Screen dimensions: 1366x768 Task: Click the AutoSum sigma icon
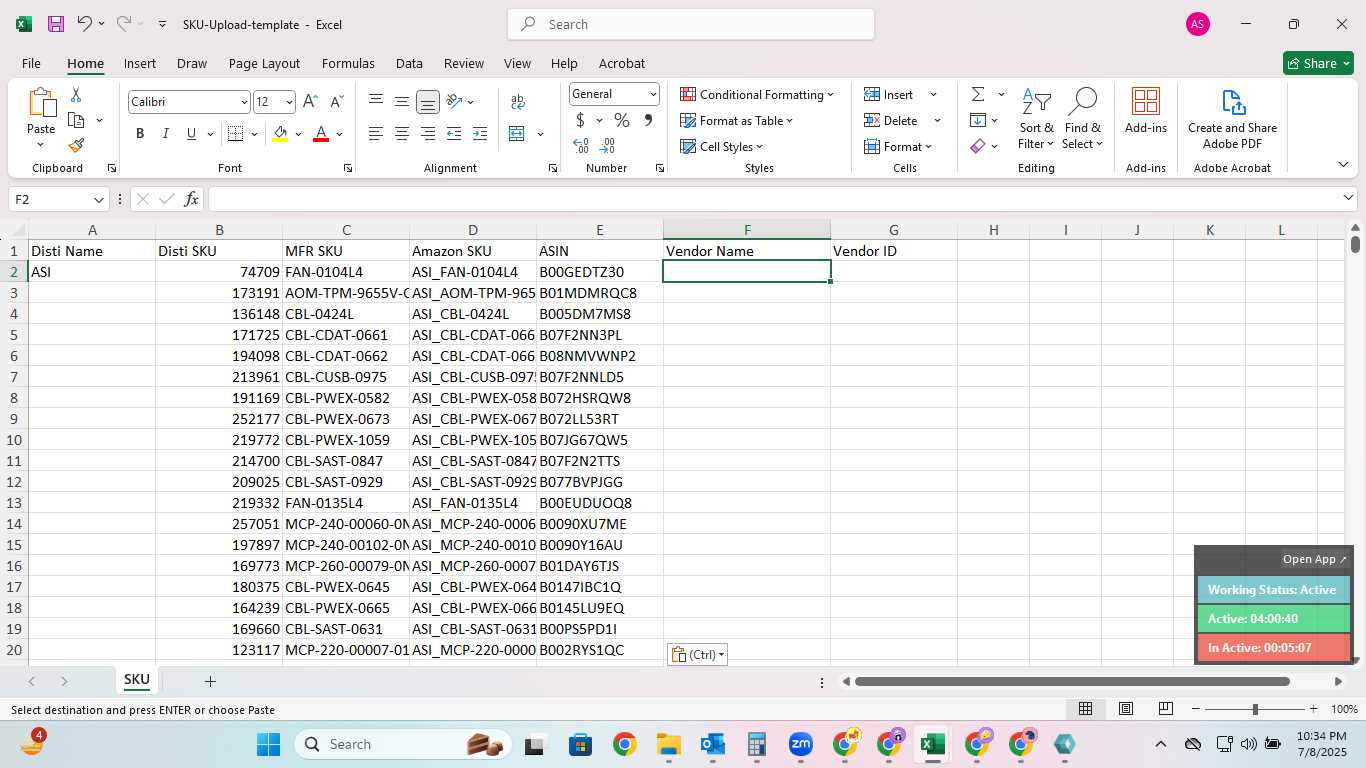pos(978,94)
